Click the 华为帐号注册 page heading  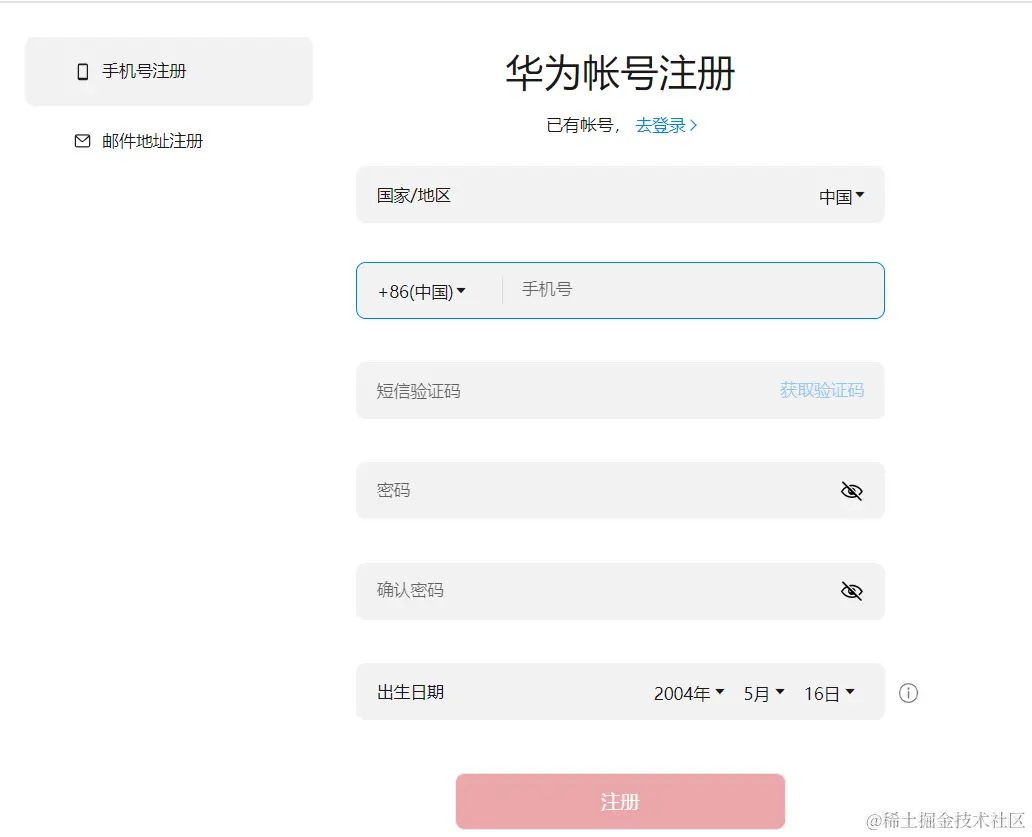pyautogui.click(x=619, y=72)
